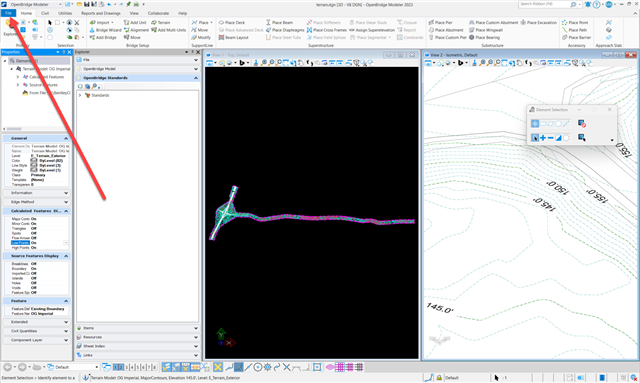
Task: Start the Add Bridge command
Action: click(103, 37)
